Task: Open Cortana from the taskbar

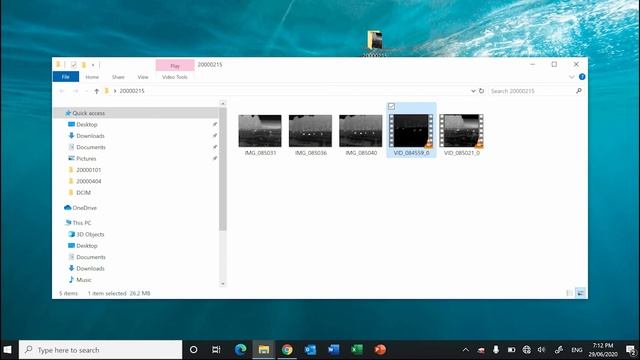Action: [x=193, y=350]
